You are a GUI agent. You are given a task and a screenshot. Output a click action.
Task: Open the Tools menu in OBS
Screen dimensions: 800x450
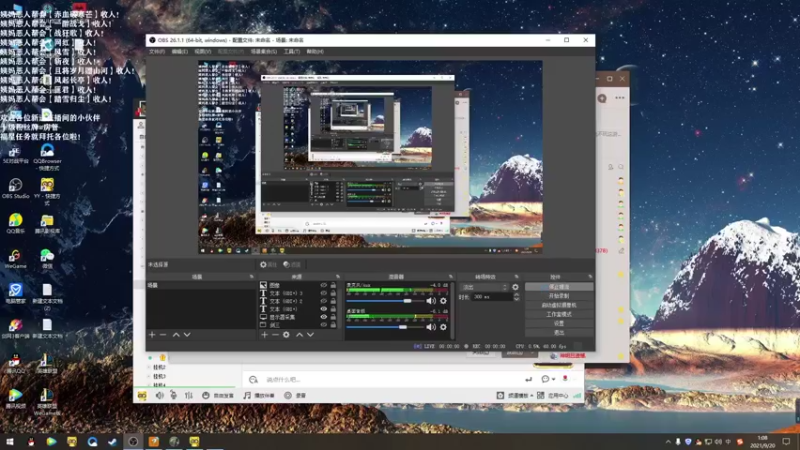click(x=291, y=52)
